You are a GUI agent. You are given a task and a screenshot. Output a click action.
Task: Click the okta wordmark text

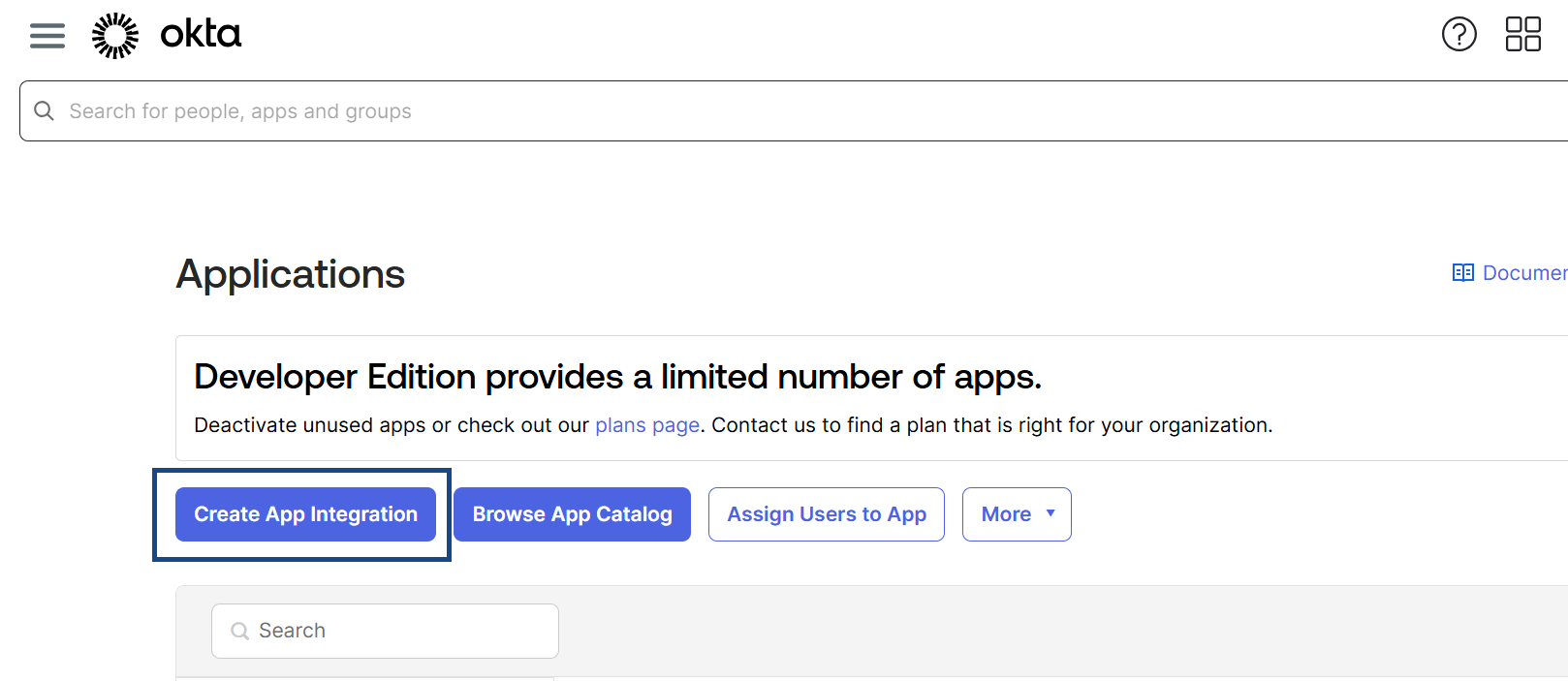[x=201, y=34]
